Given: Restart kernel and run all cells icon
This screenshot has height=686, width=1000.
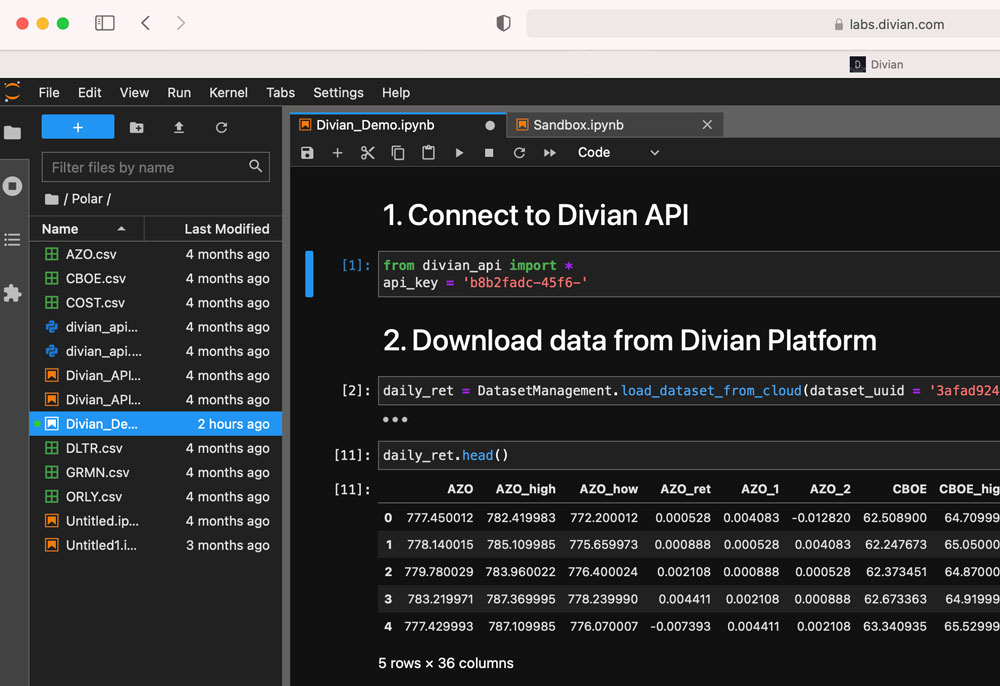Looking at the screenshot, I should point(550,152).
